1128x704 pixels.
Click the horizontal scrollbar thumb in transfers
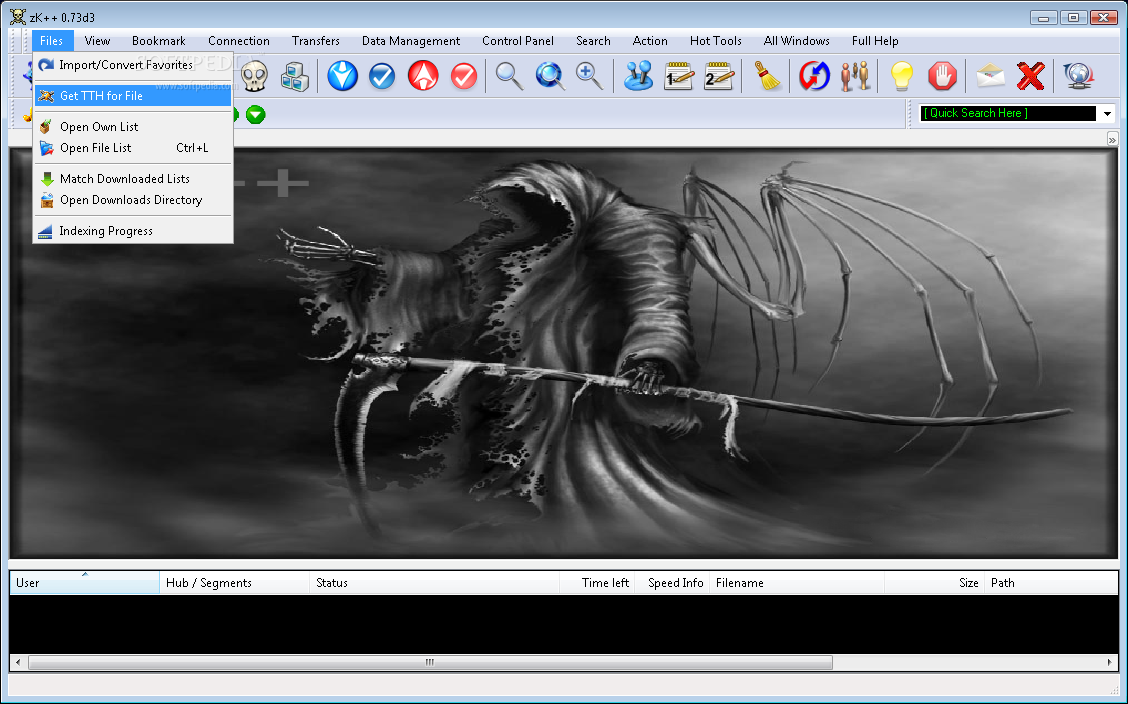pos(430,662)
